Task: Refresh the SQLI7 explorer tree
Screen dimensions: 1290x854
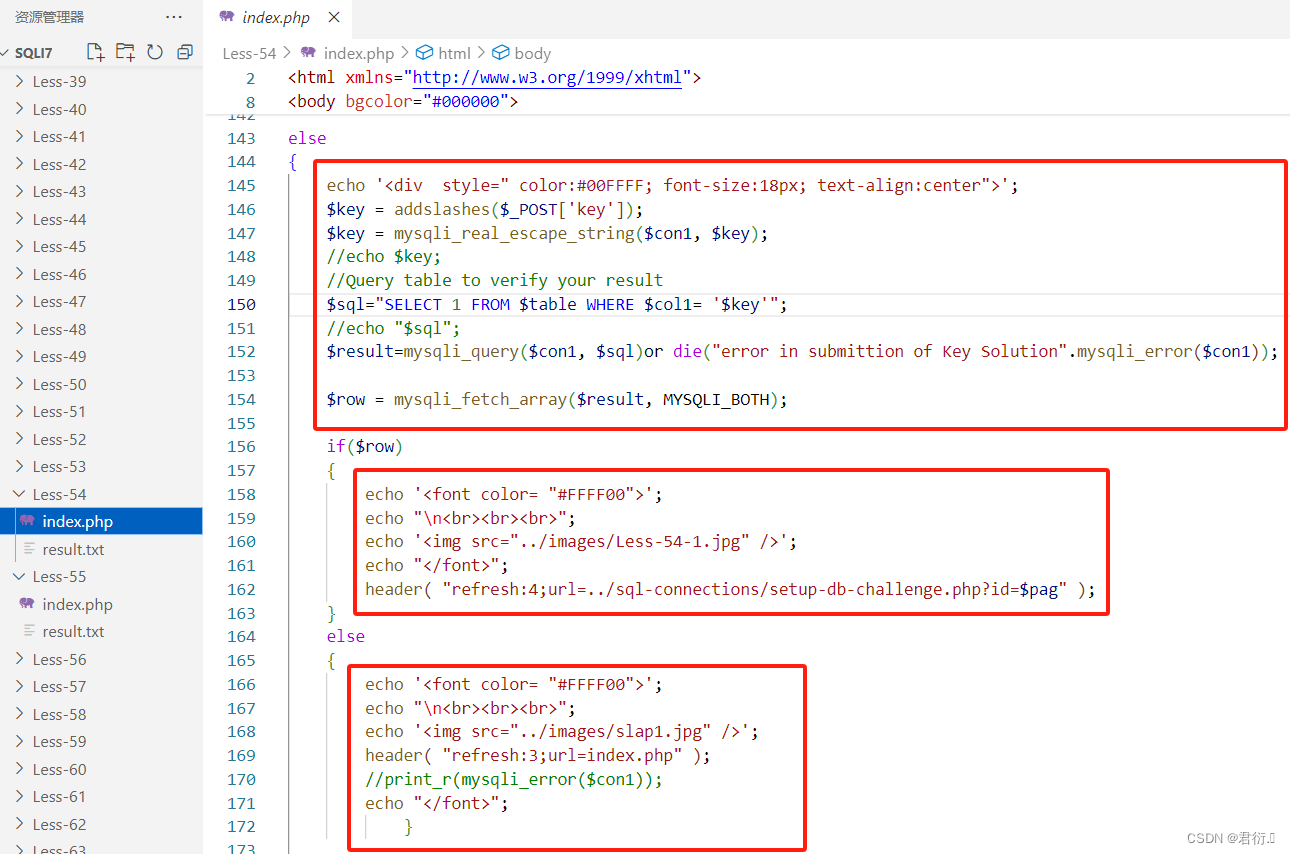Action: coord(155,52)
